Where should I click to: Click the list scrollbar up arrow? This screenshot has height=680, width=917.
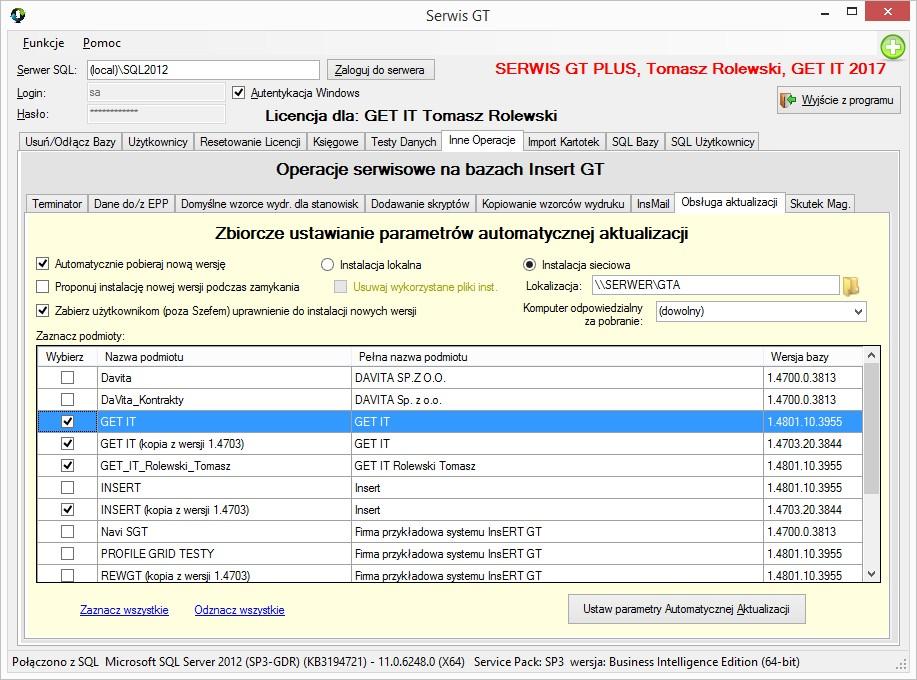(x=871, y=355)
